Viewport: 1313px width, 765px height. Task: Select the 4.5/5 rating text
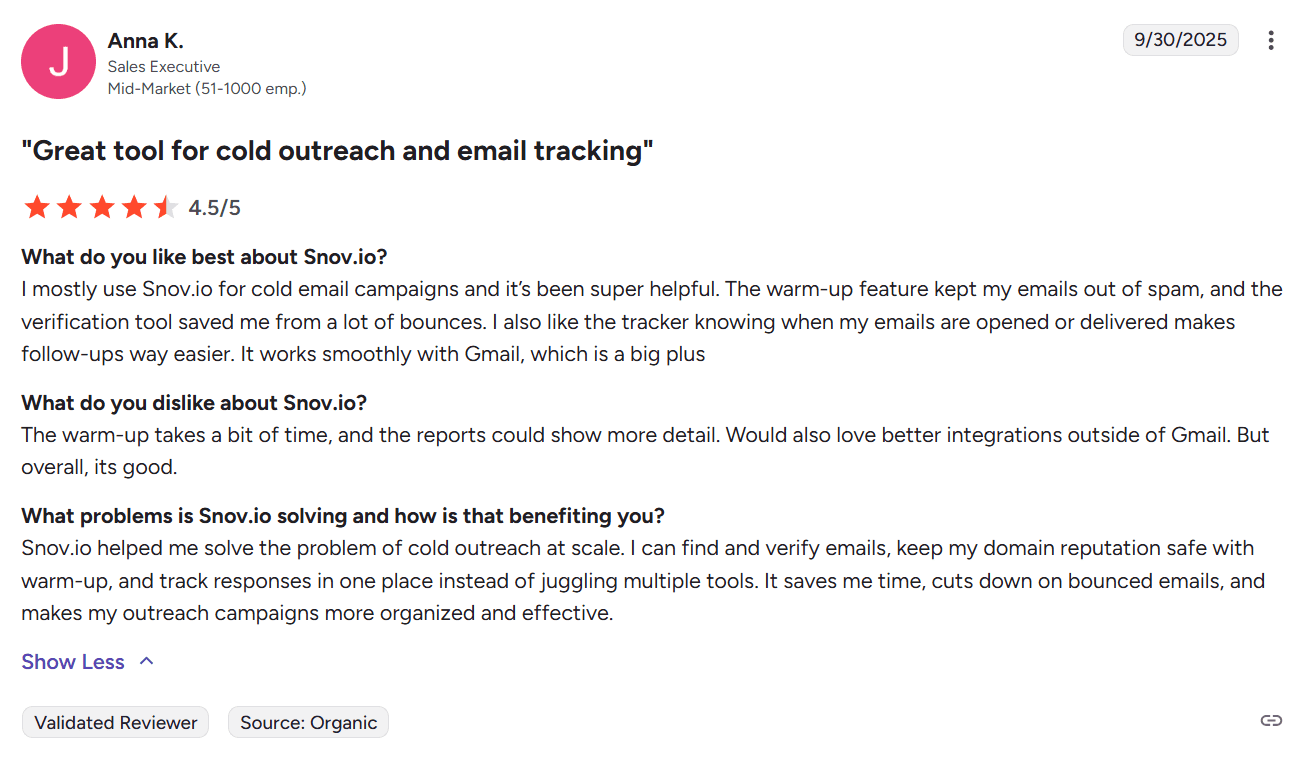pyautogui.click(x=212, y=207)
